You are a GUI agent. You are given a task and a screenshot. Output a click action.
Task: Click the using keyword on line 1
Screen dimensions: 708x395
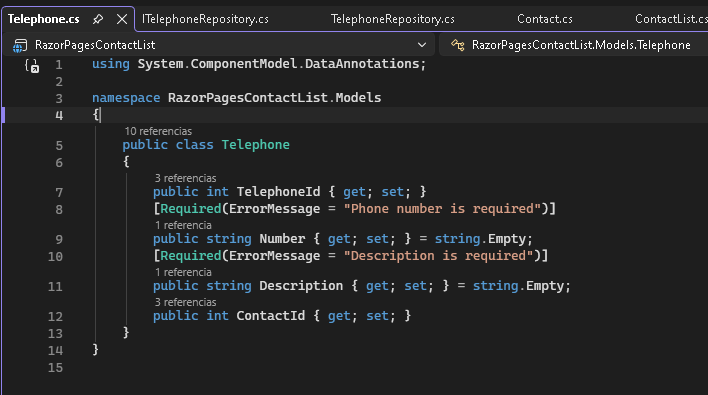point(111,64)
